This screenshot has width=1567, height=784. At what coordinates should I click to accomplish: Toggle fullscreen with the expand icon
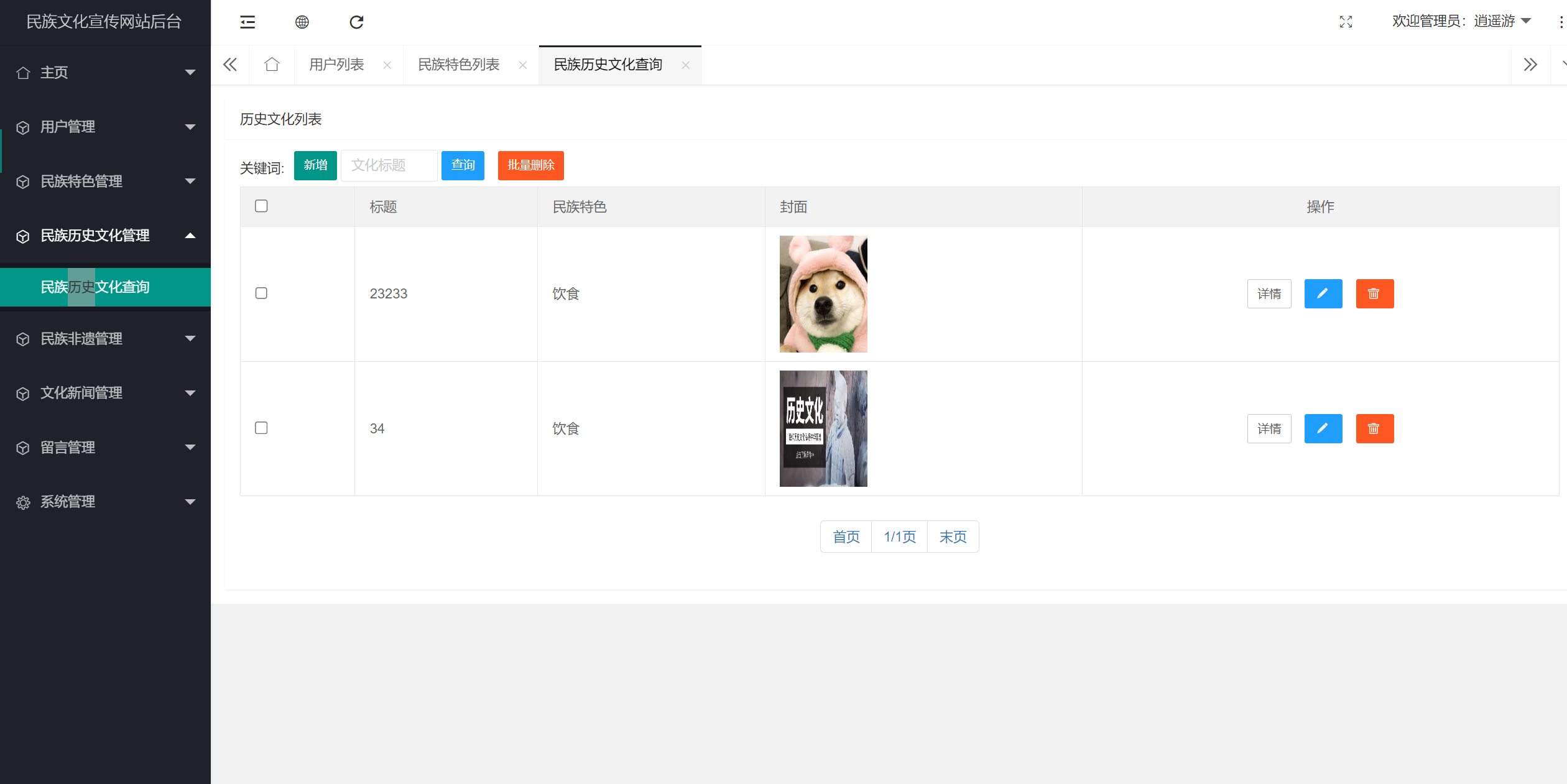pyautogui.click(x=1346, y=22)
